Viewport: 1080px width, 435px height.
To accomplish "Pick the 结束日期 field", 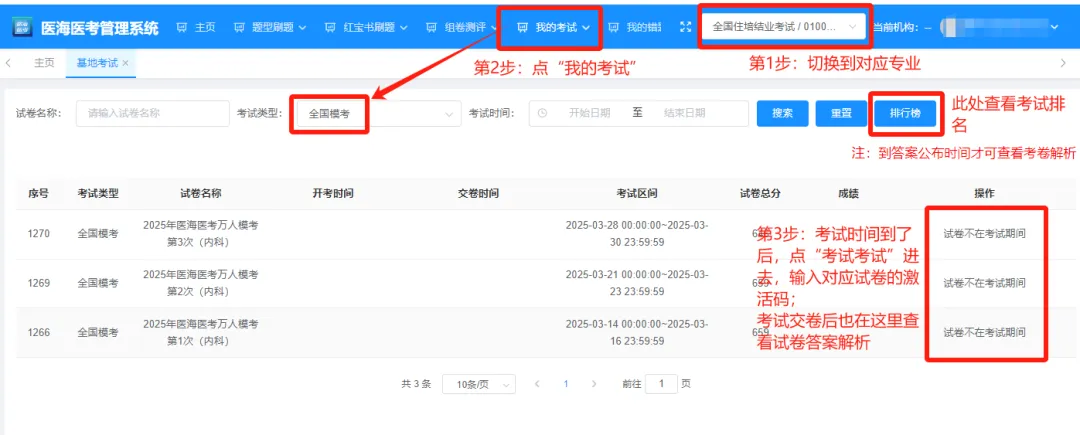I will pos(684,114).
